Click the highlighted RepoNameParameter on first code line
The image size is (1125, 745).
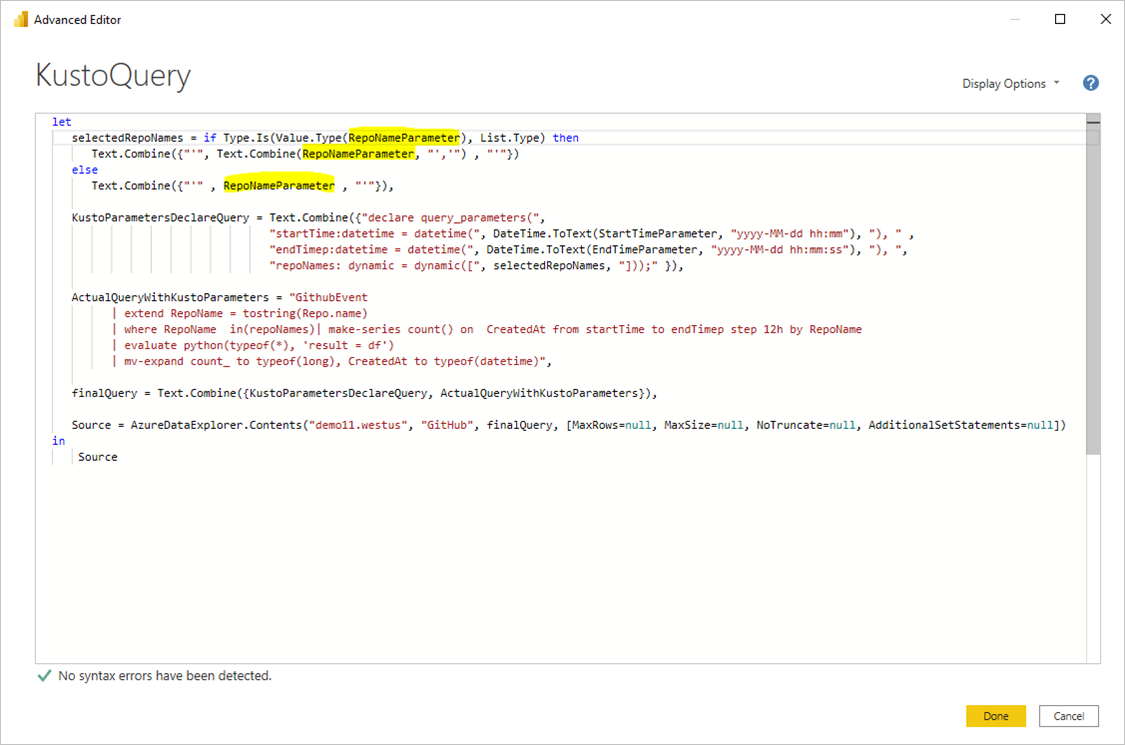tap(404, 137)
